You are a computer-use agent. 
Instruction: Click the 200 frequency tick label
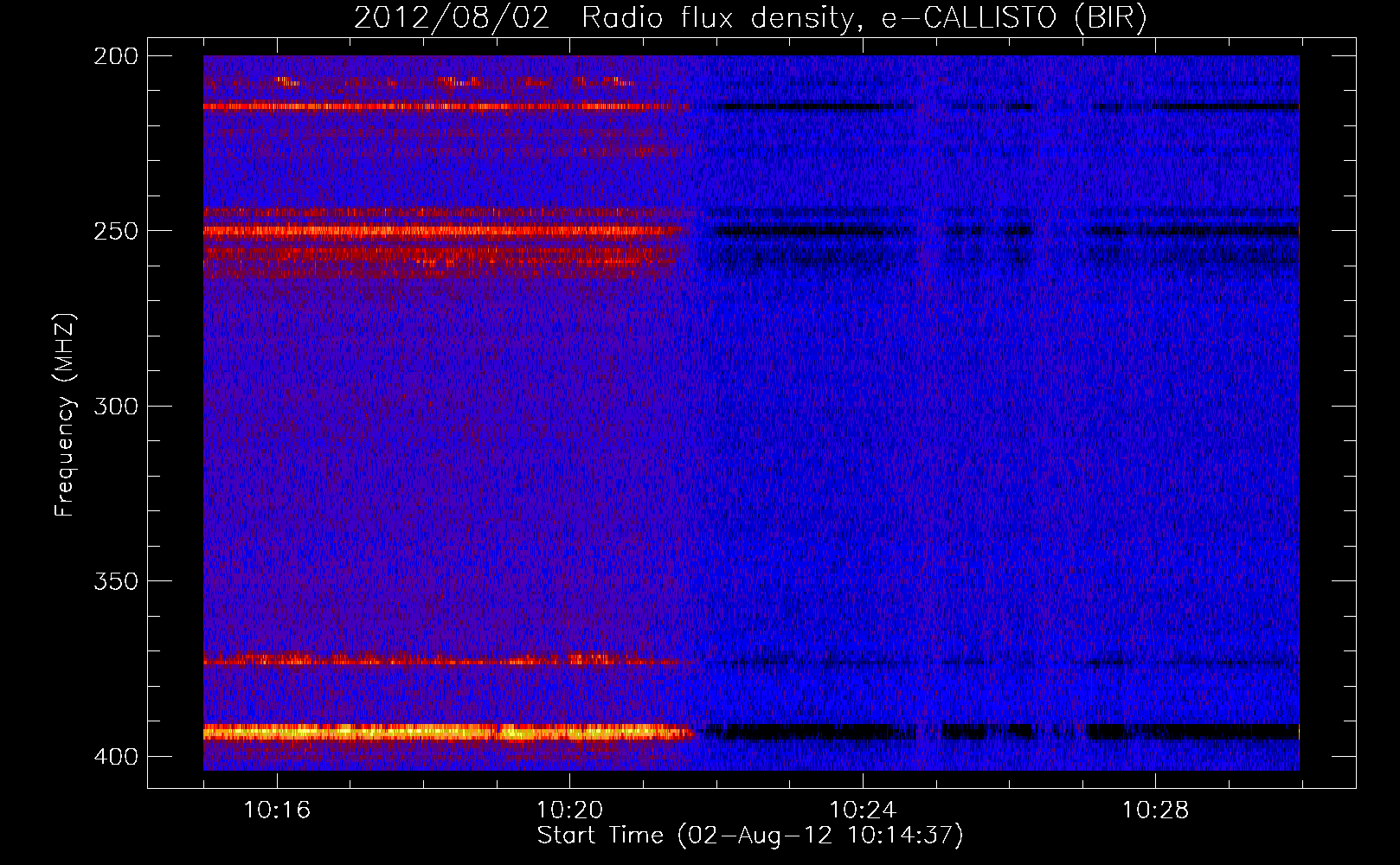[116, 56]
